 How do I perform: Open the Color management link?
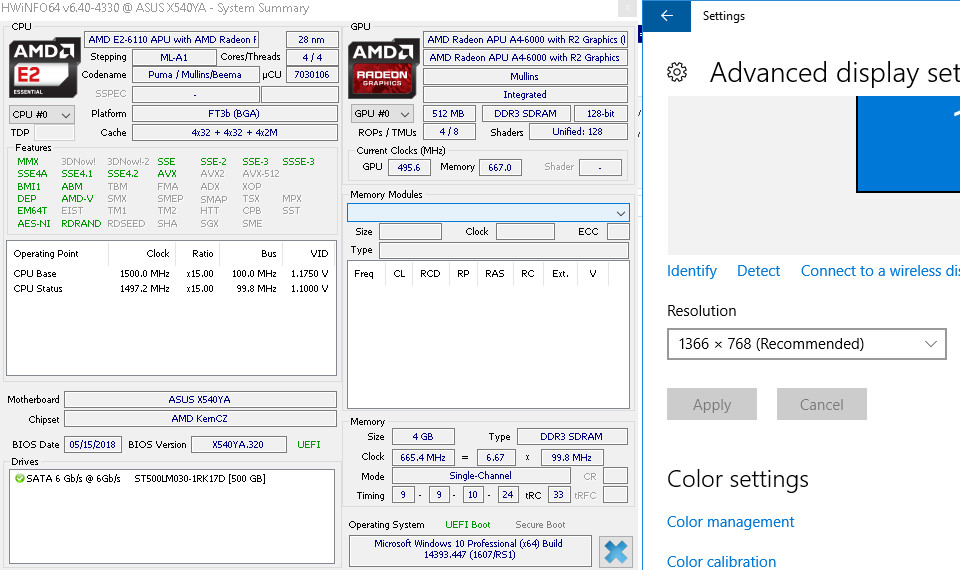(730, 522)
